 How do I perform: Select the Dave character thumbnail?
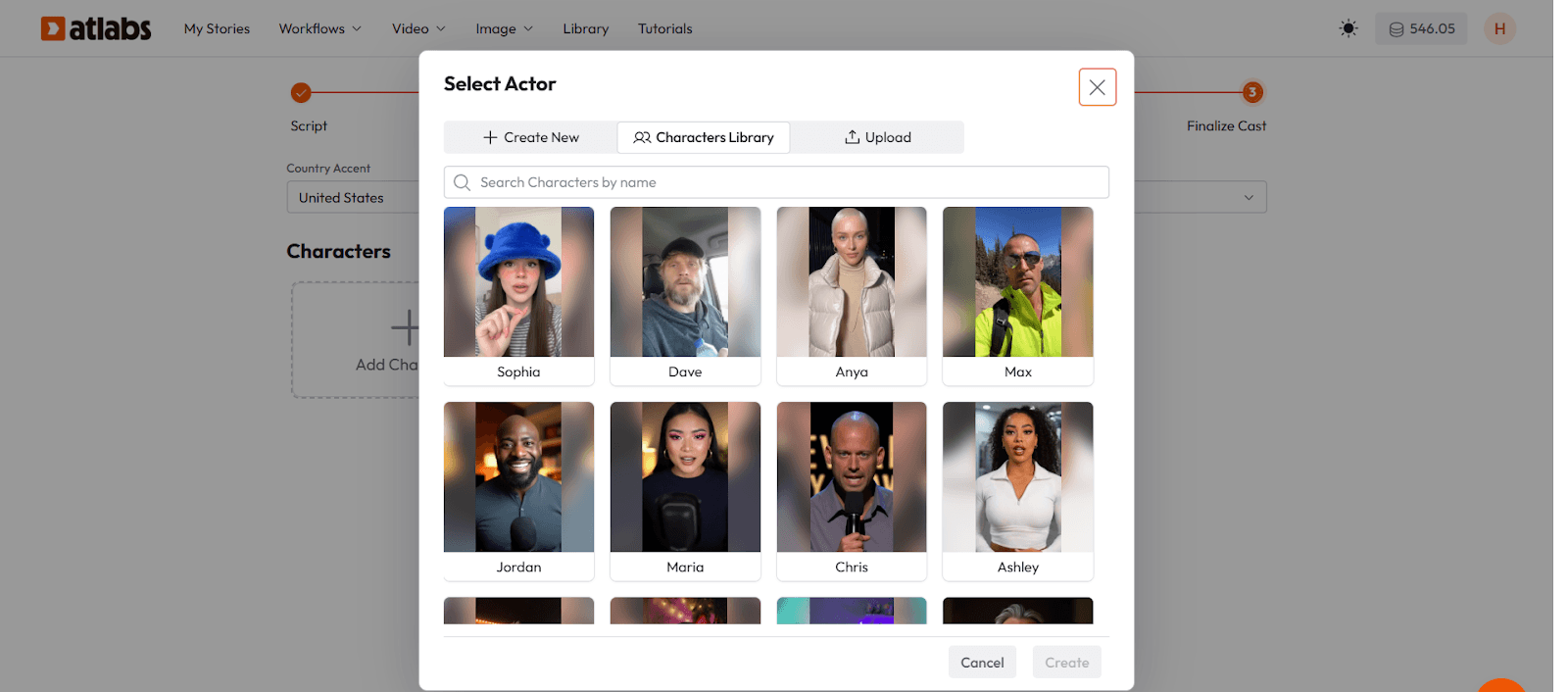click(x=685, y=281)
